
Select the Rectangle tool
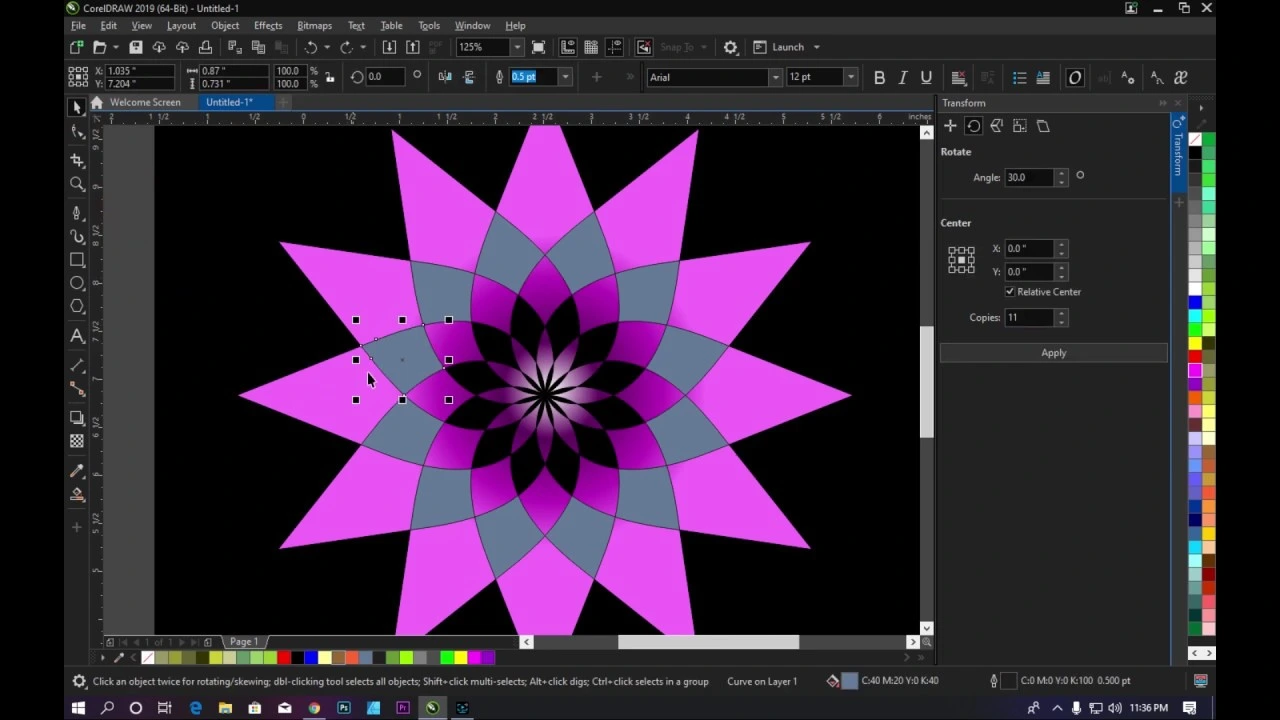pos(77,260)
